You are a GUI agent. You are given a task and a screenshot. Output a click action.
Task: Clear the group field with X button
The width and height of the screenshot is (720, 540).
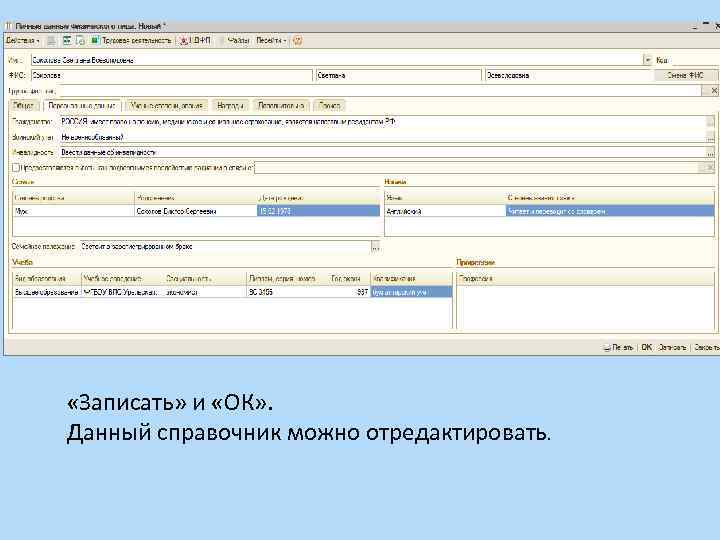[x=714, y=91]
